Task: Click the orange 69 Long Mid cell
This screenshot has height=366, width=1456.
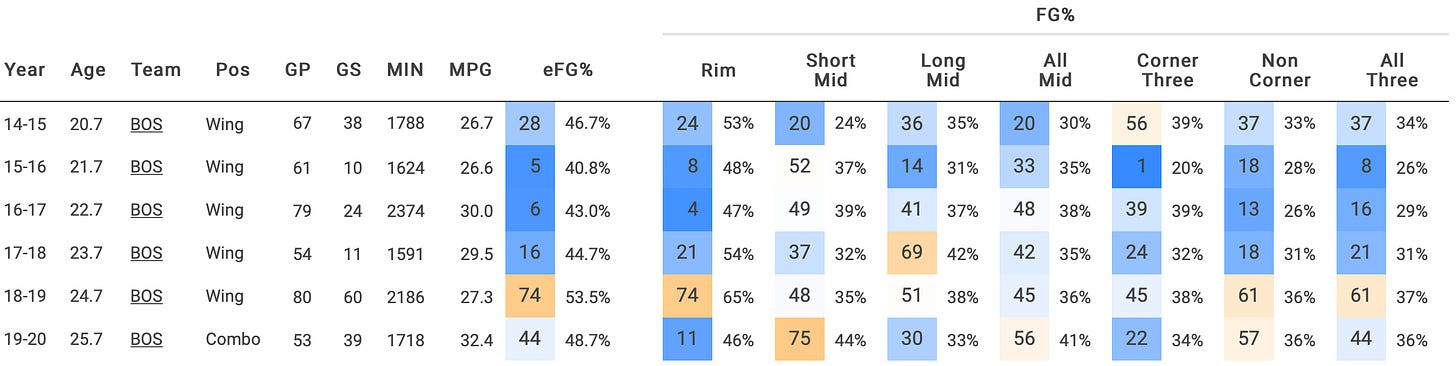Action: (912, 254)
